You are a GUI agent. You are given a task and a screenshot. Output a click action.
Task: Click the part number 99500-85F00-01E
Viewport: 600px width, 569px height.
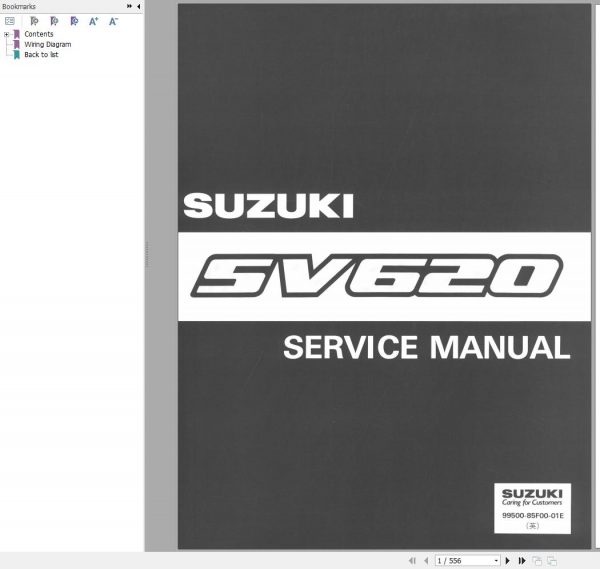point(533,515)
